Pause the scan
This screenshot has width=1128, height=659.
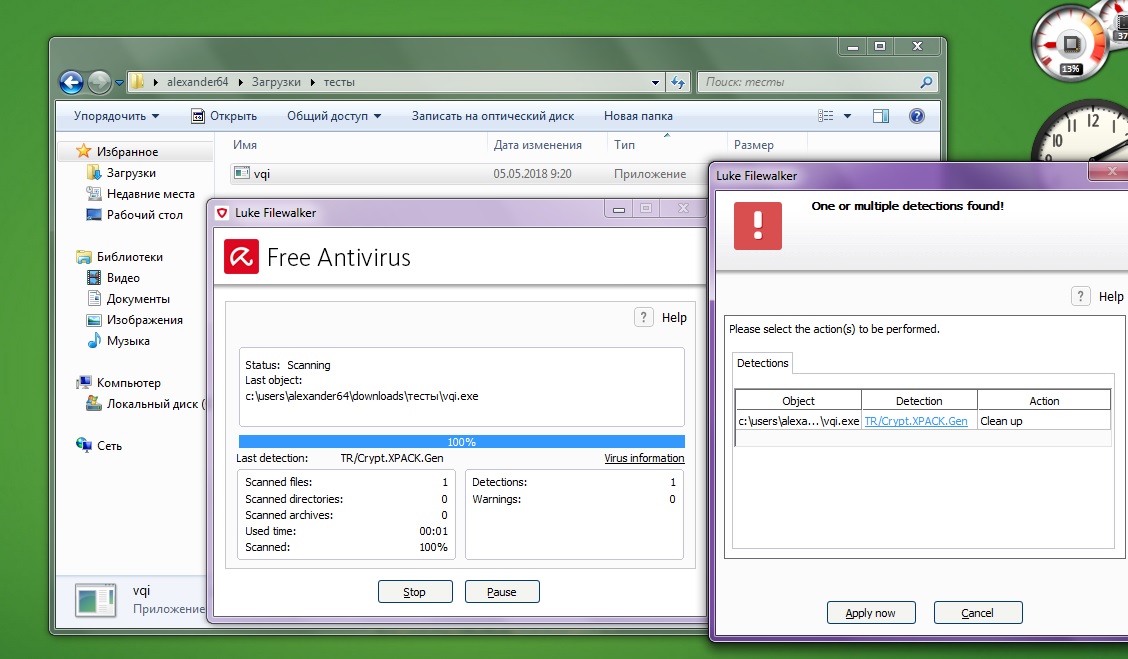coord(502,591)
